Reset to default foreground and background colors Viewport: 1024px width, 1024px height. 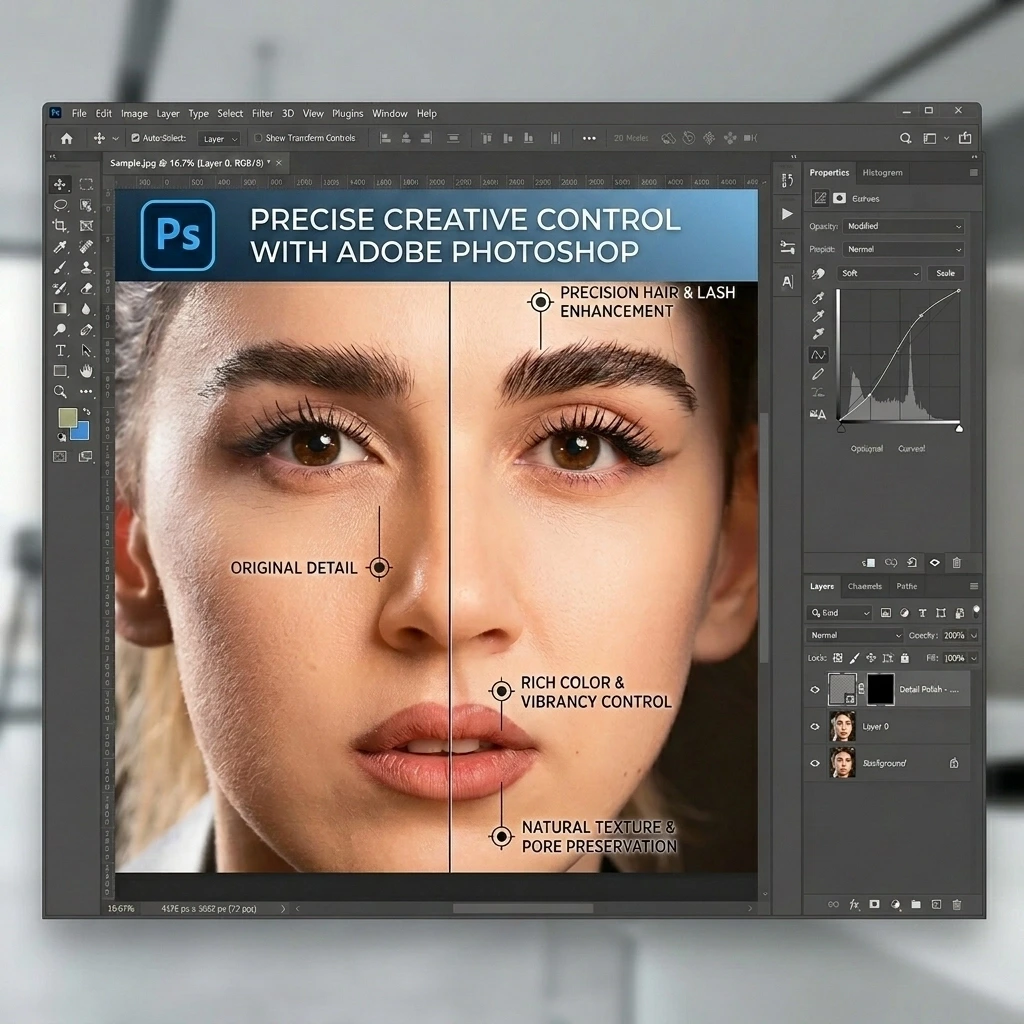pos(61,437)
